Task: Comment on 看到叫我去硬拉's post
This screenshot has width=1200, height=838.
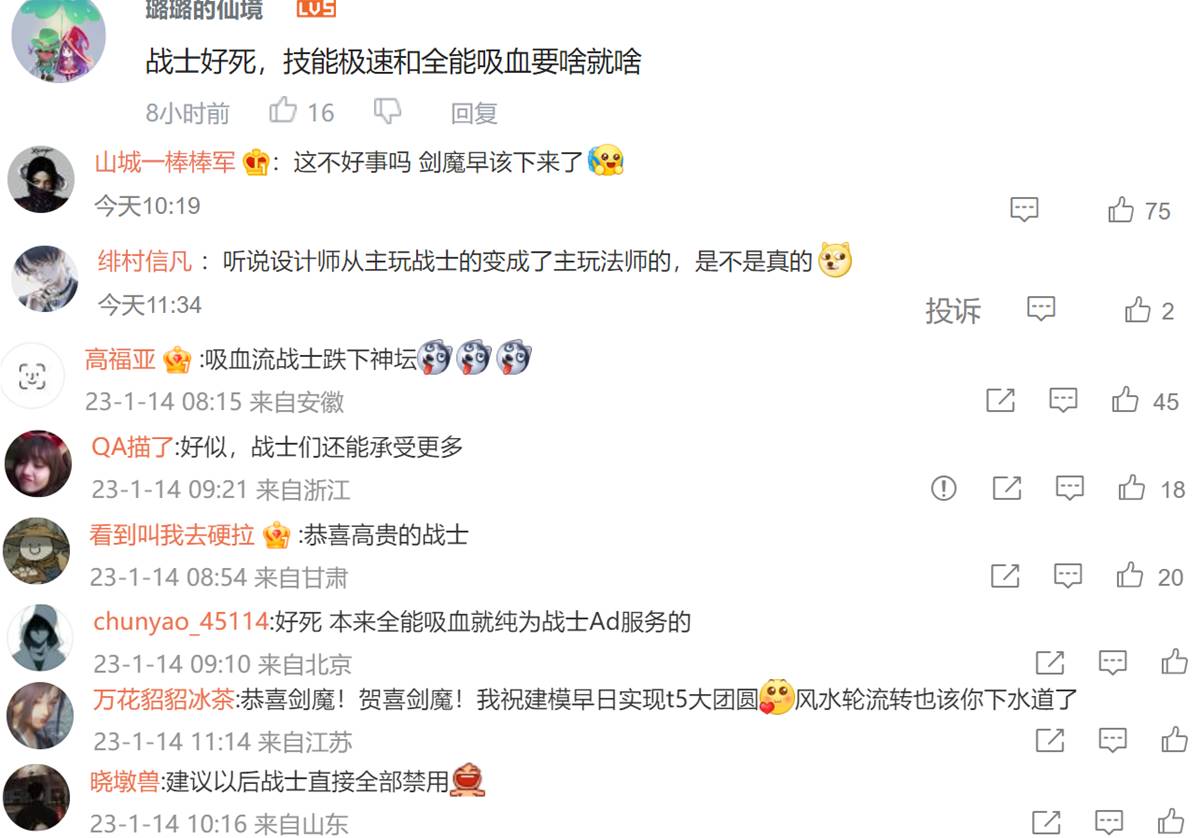Action: (x=1068, y=576)
